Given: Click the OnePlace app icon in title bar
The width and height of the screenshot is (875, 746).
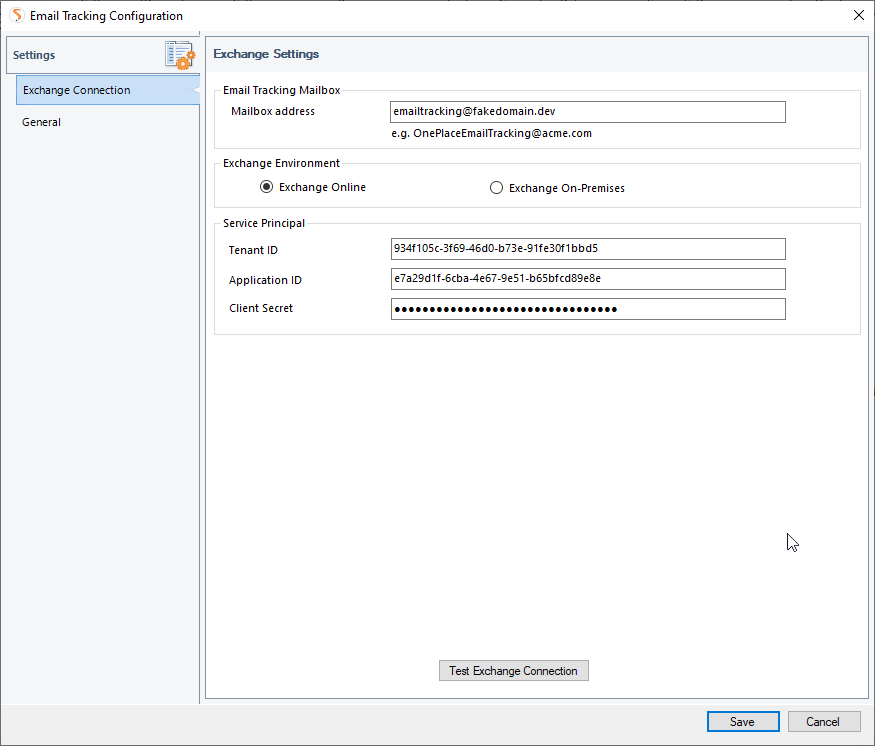Looking at the screenshot, I should [17, 16].
